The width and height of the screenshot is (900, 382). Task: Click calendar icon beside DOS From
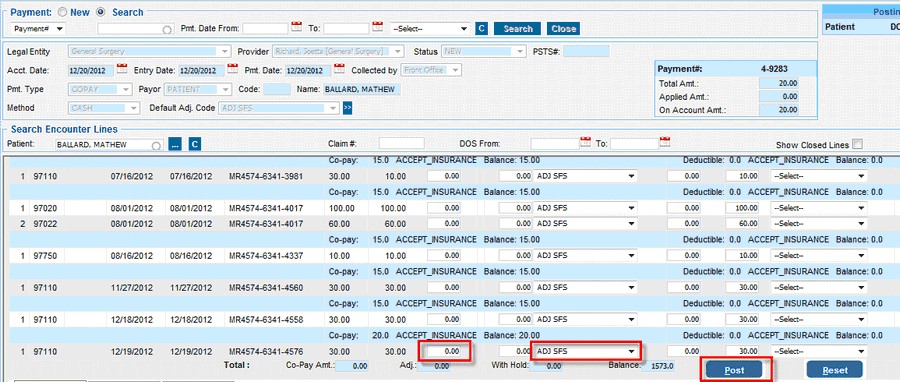pos(585,142)
